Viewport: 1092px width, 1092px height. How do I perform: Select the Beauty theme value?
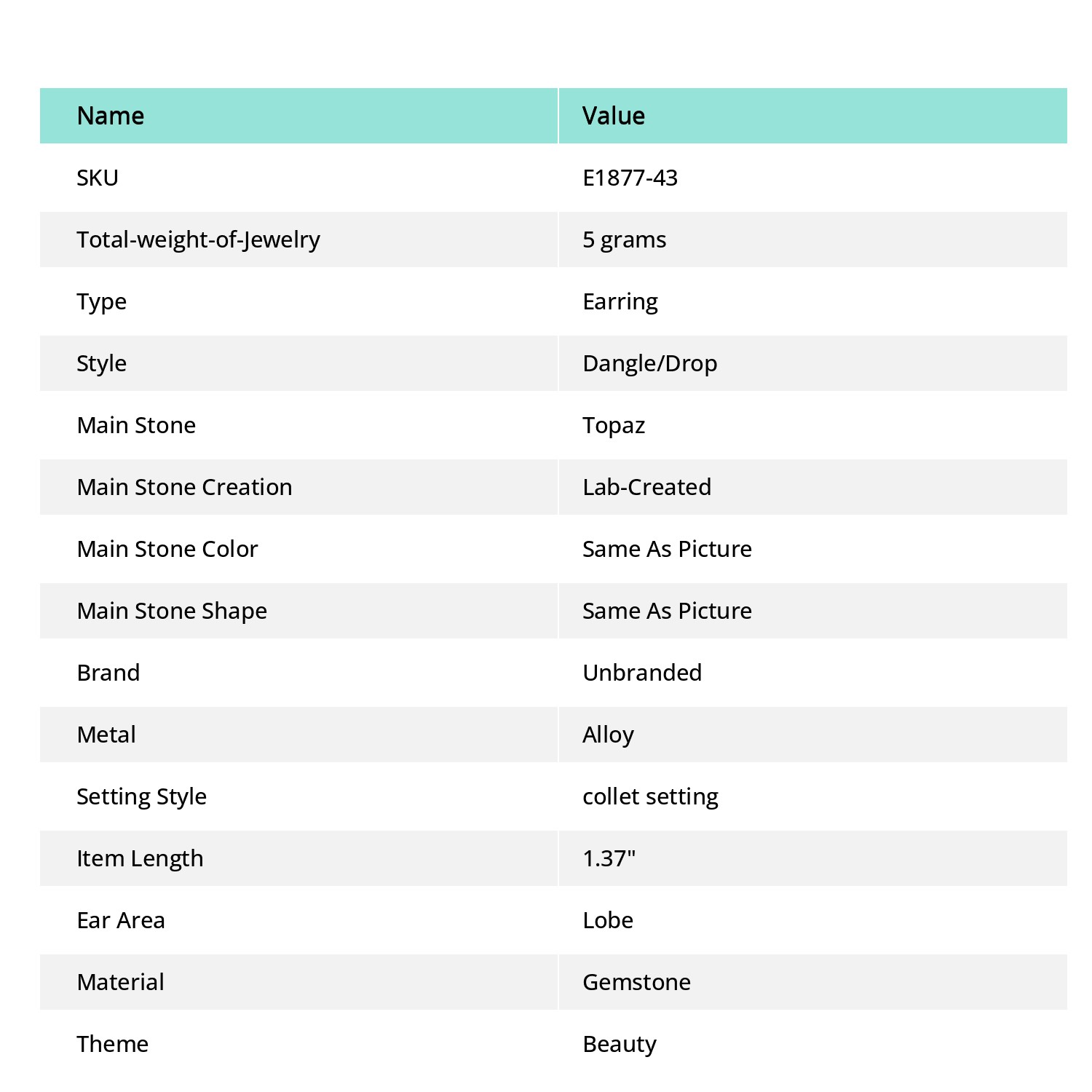(620, 1044)
